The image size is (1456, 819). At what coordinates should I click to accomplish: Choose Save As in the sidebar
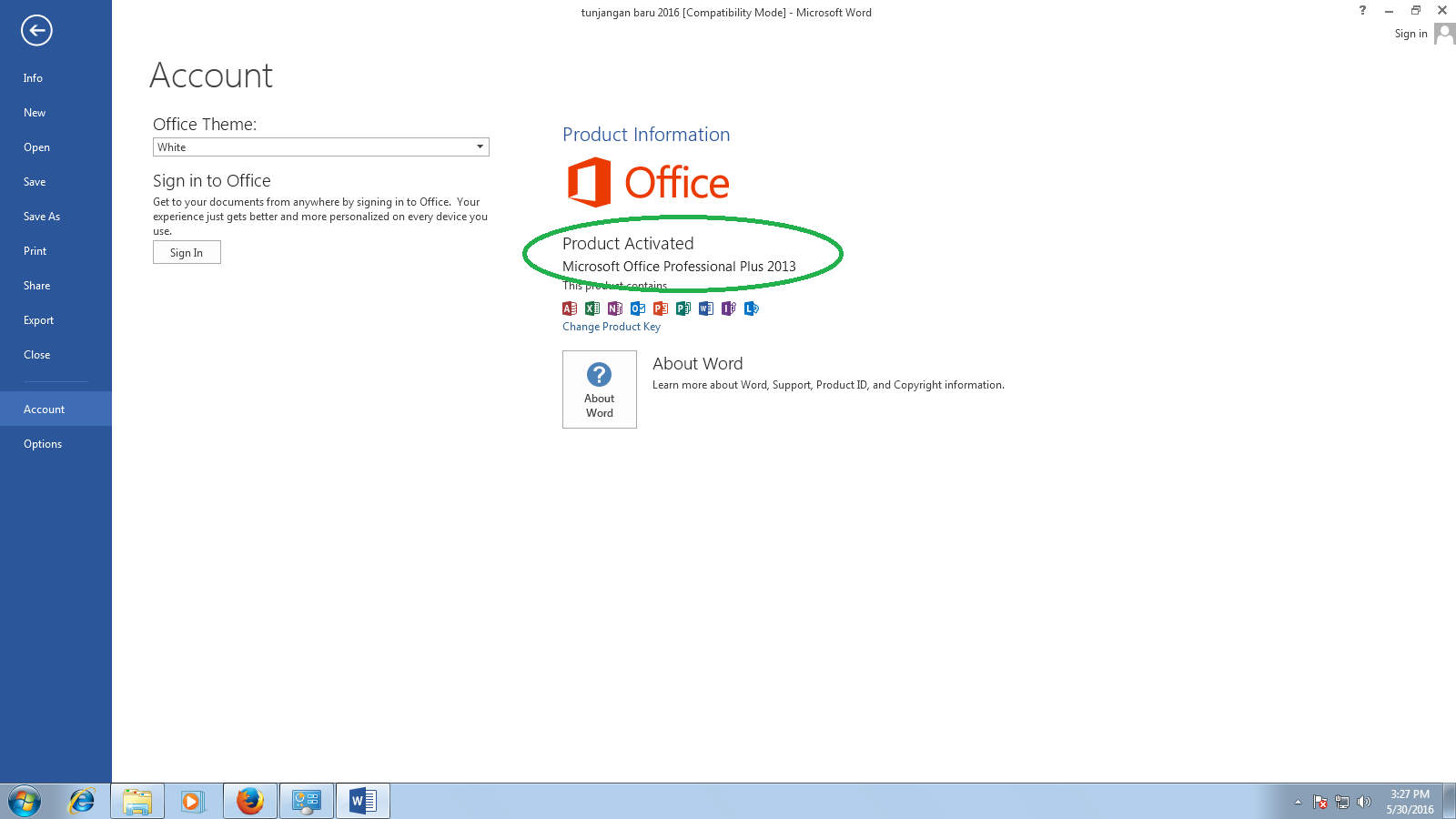click(56, 217)
